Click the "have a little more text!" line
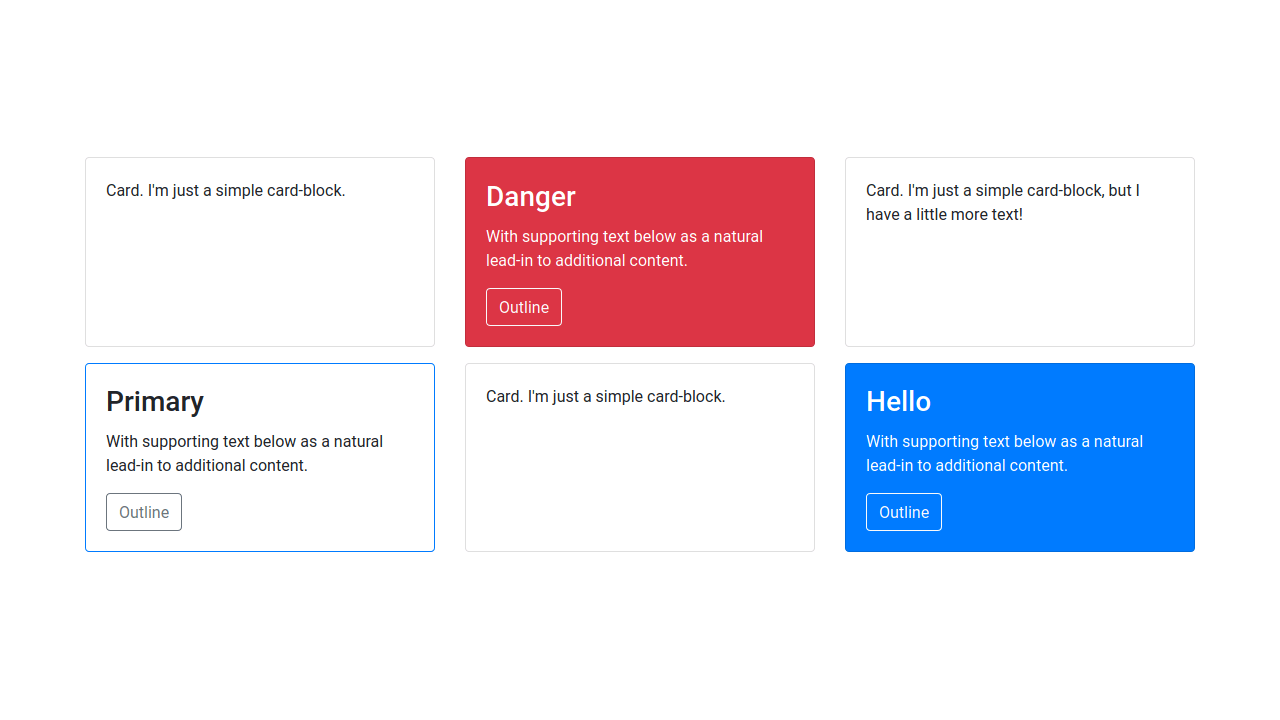Viewport: 1280px width, 720px height. pyautogui.click(x=944, y=215)
